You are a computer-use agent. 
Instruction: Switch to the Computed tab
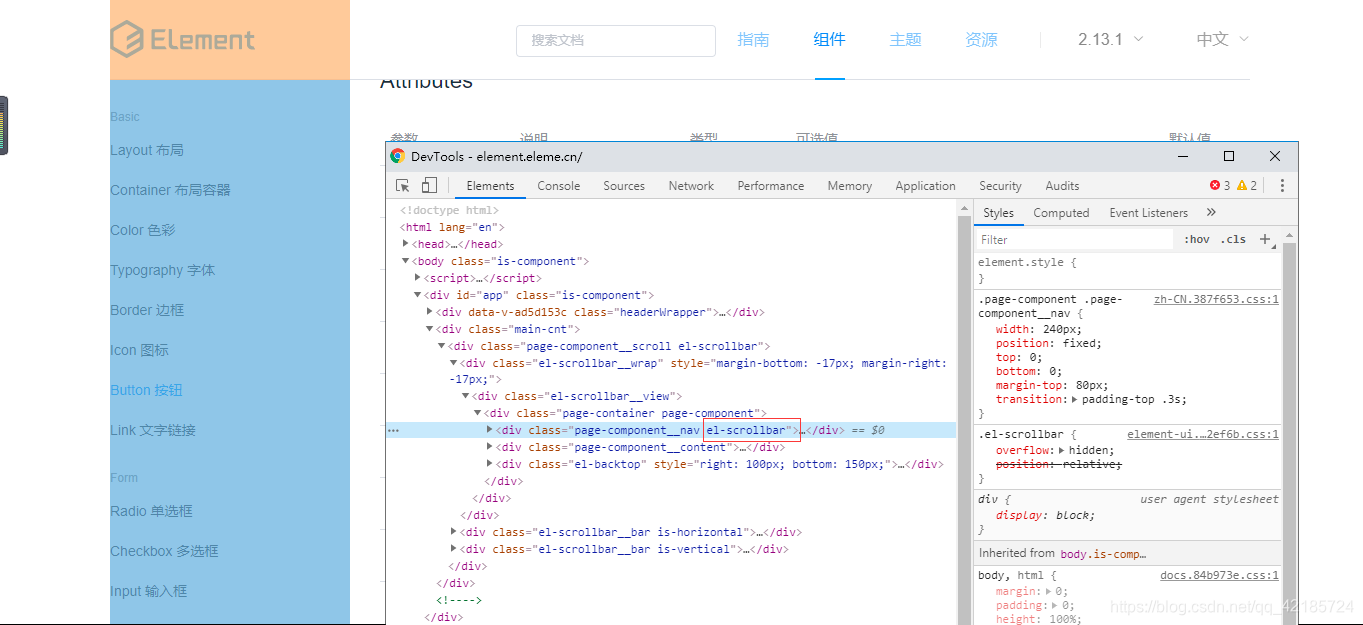point(1061,212)
